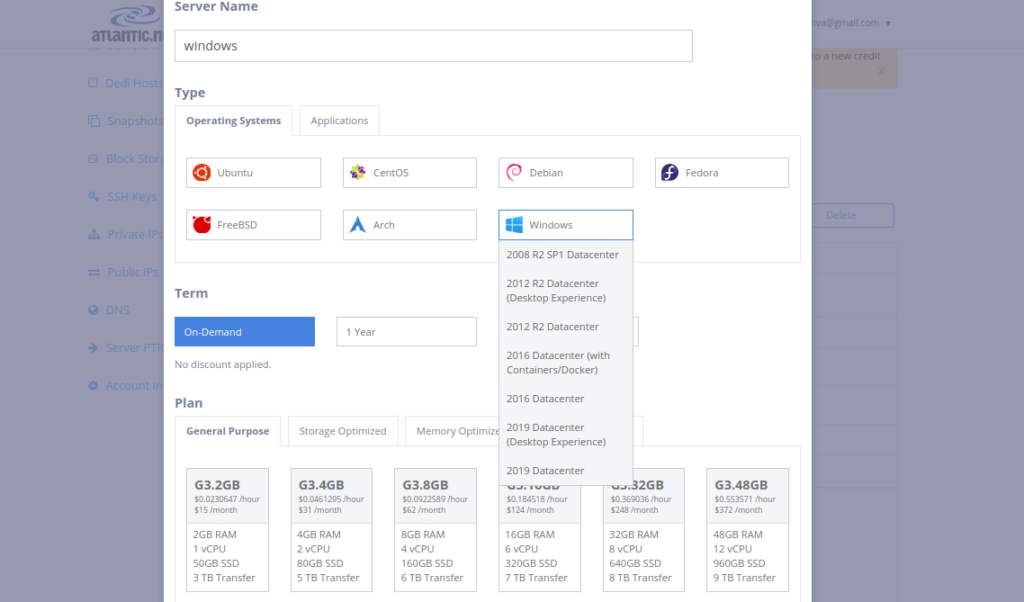The width and height of the screenshot is (1024, 602).
Task: Click 'No discount applied.' text
Action: pyautogui.click(x=223, y=364)
